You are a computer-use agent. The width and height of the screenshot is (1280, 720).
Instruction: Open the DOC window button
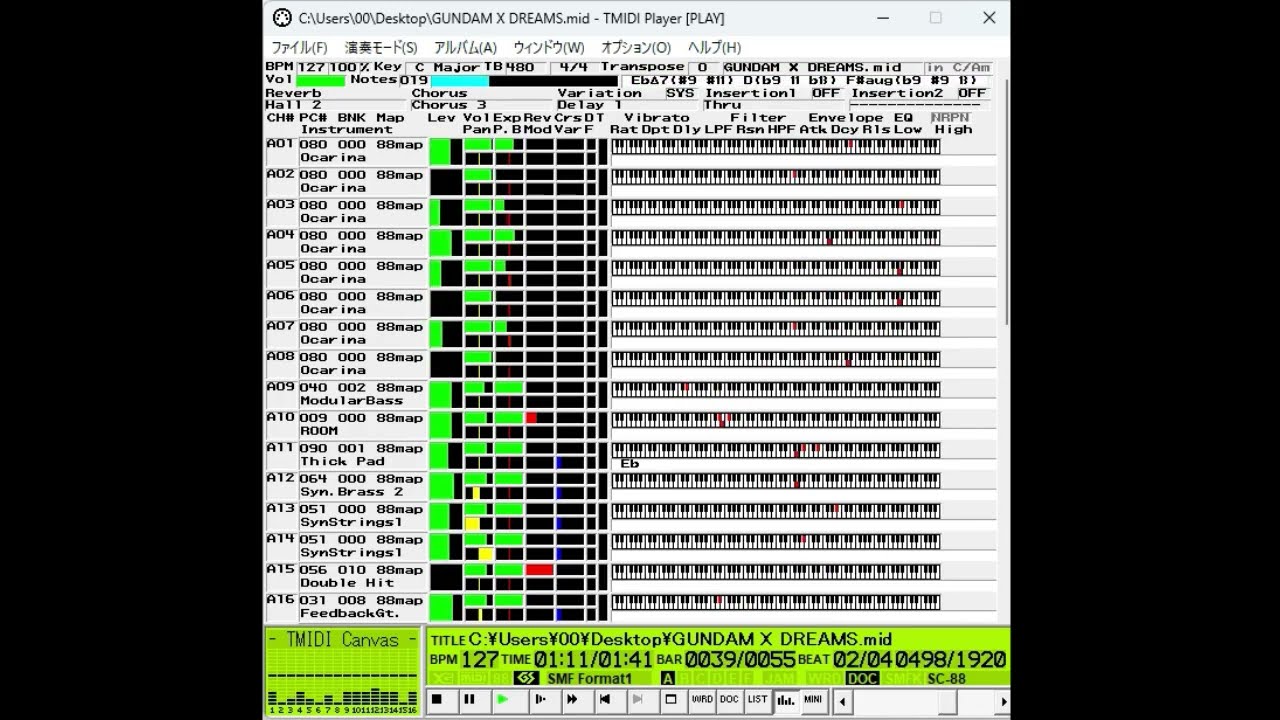click(730, 700)
